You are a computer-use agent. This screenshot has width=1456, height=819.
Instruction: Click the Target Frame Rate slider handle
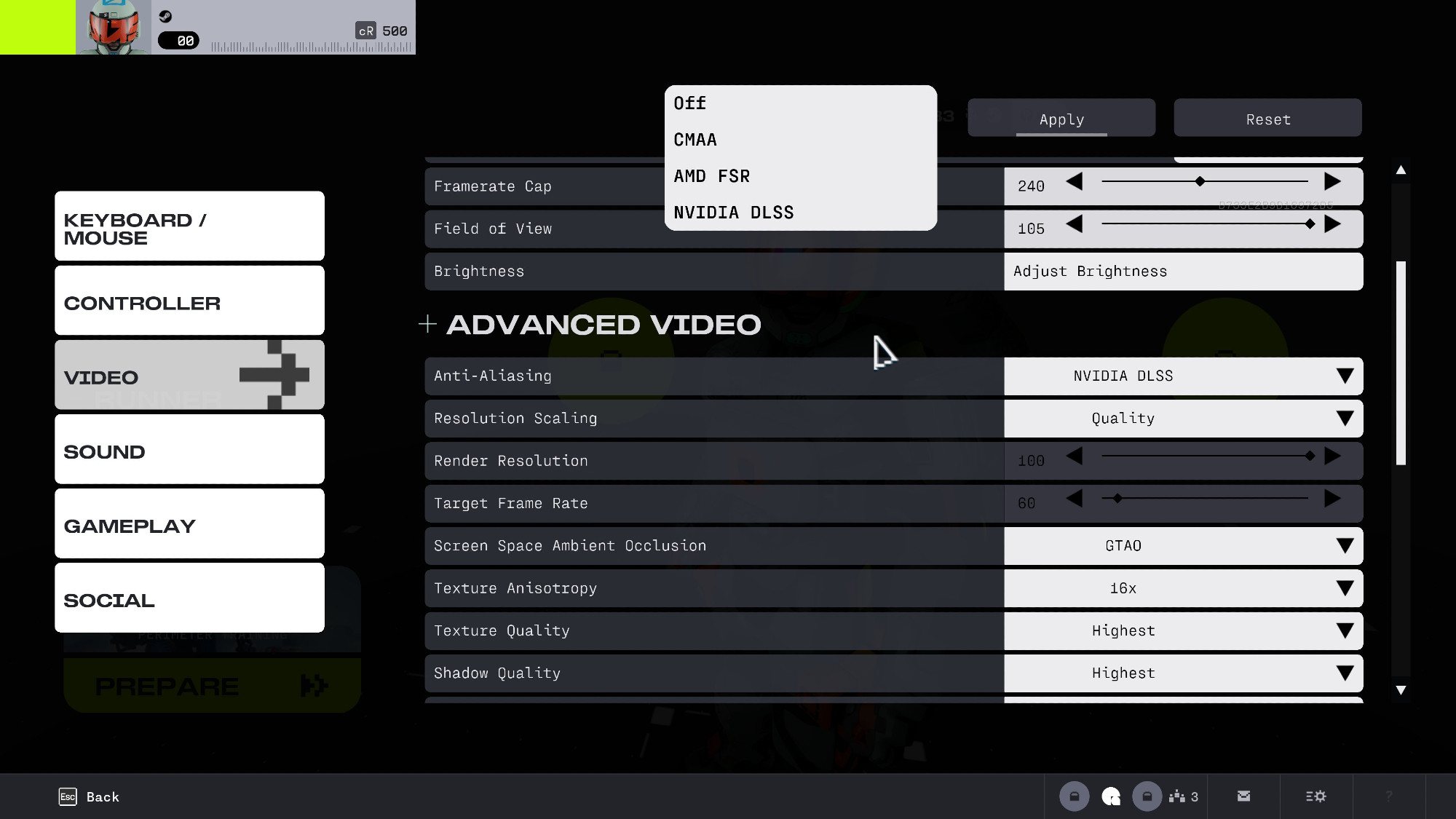coord(1117,499)
